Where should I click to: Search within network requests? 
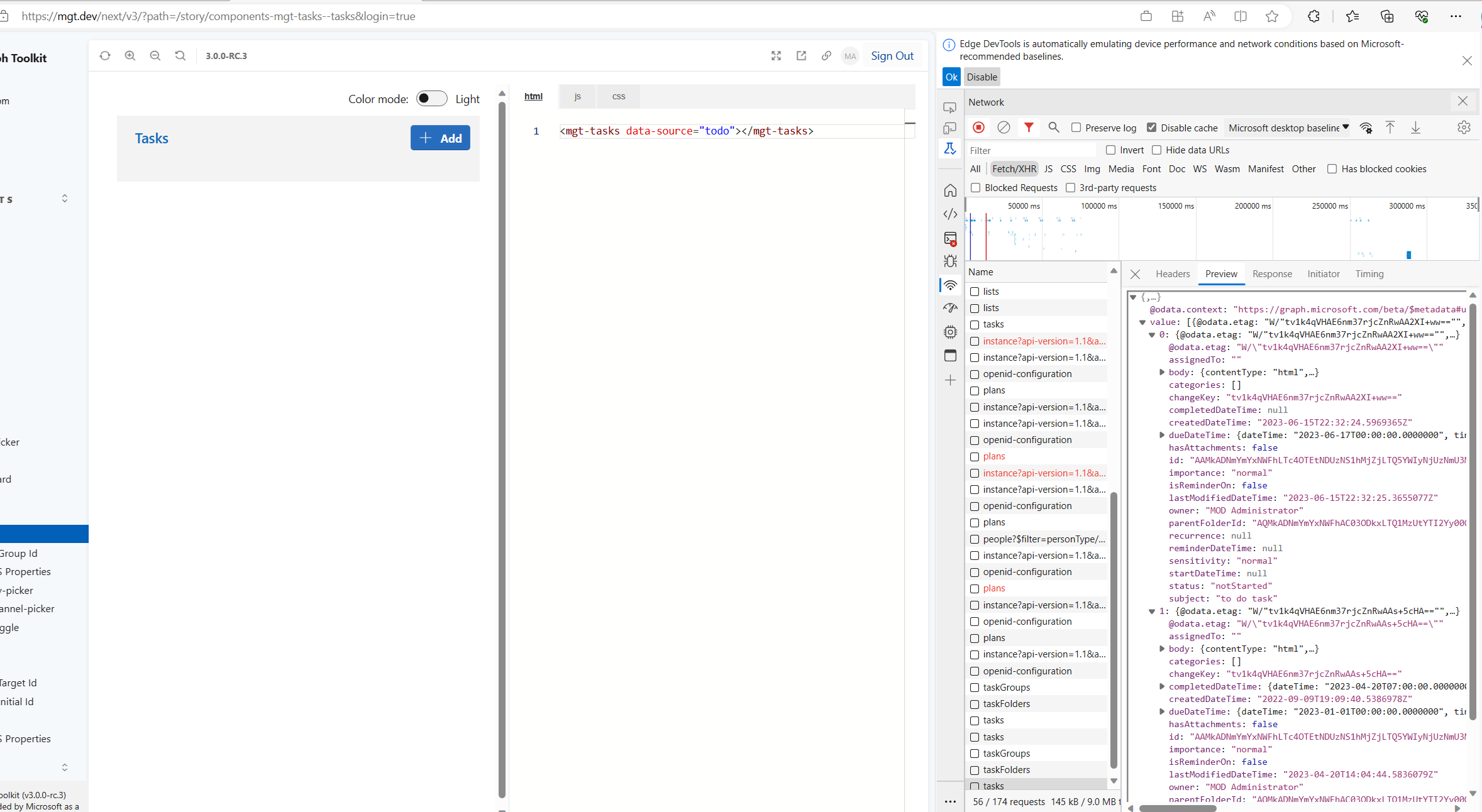[x=1054, y=128]
